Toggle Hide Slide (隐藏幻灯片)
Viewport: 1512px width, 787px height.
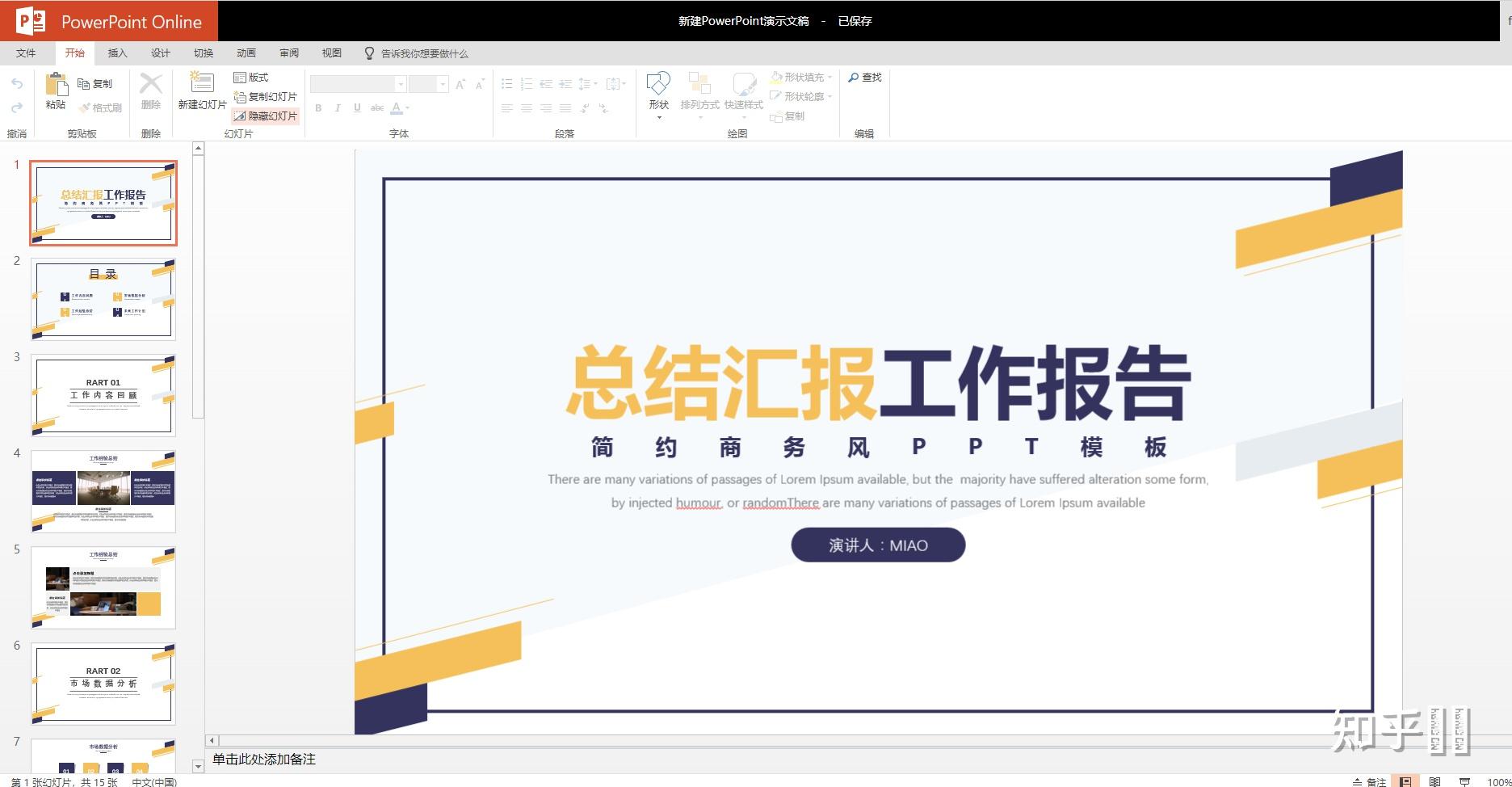tap(266, 116)
